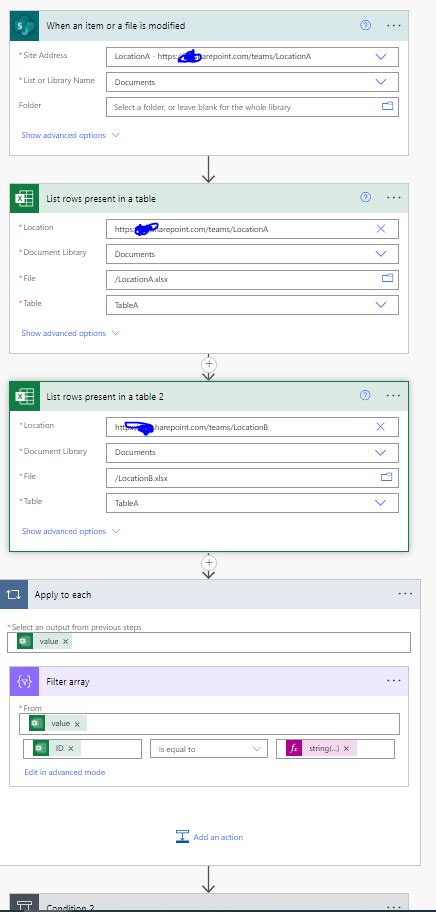The image size is (436, 912).
Task: Show advanced options for the SharePoint trigger
Action: pyautogui.click(x=70, y=135)
